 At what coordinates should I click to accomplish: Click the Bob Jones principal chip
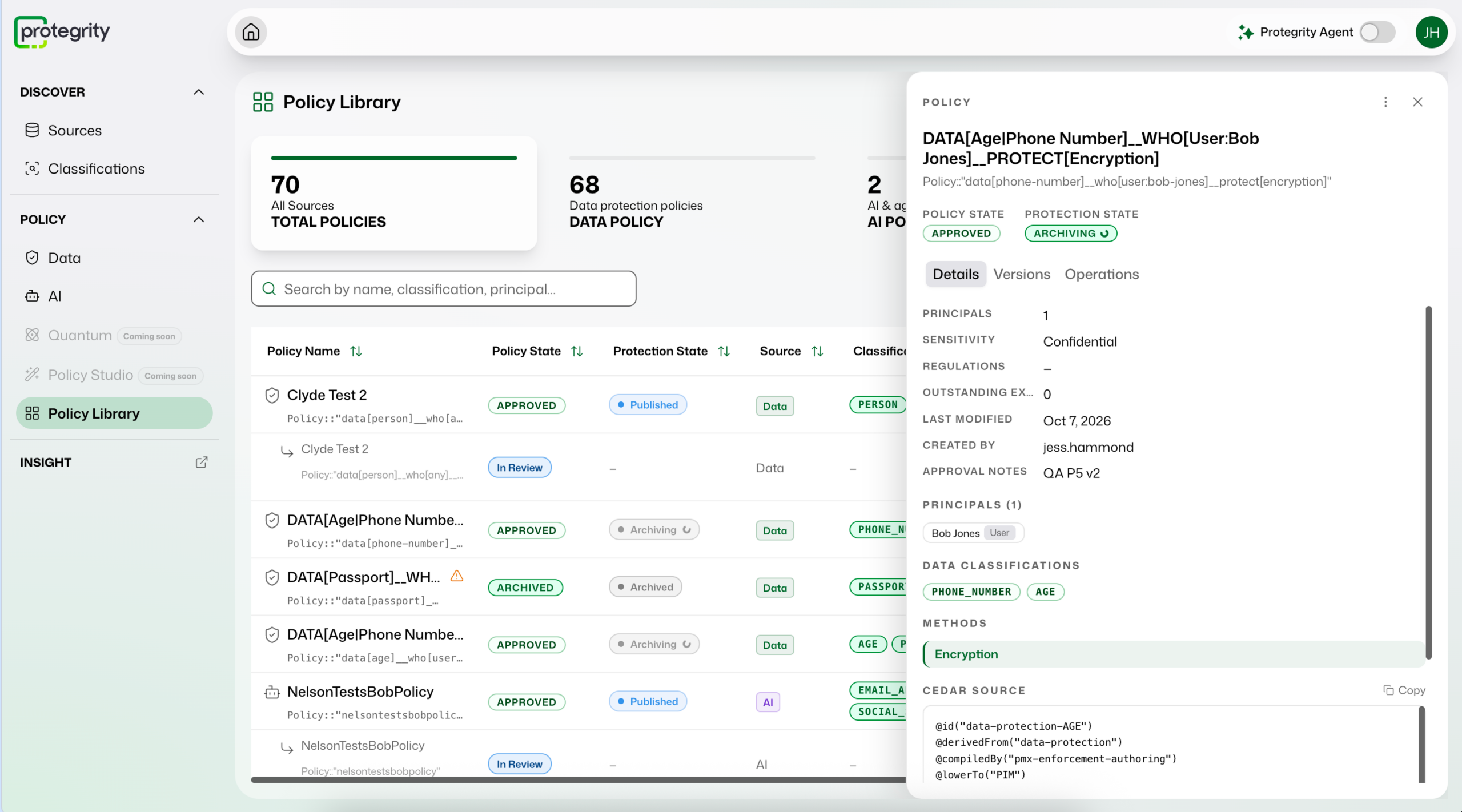pos(973,533)
